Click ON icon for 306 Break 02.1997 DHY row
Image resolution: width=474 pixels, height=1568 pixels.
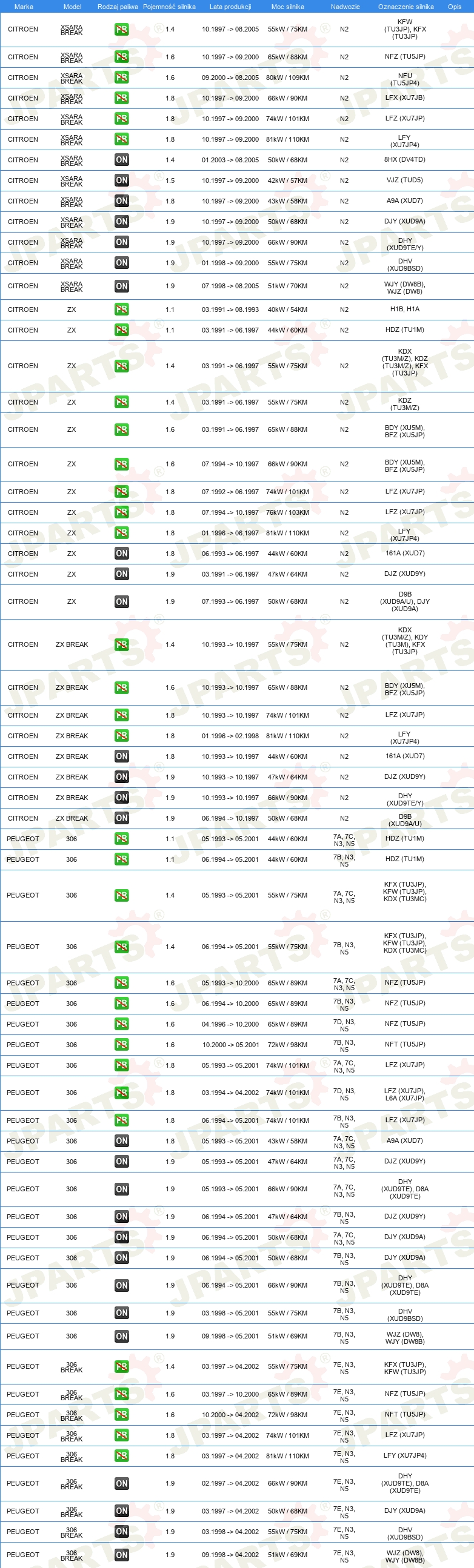122,1484
